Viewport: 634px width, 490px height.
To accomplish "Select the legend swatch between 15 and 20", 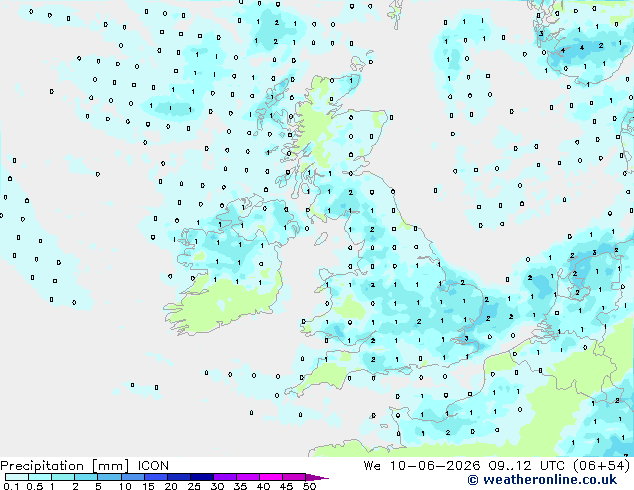I will [x=155, y=477].
